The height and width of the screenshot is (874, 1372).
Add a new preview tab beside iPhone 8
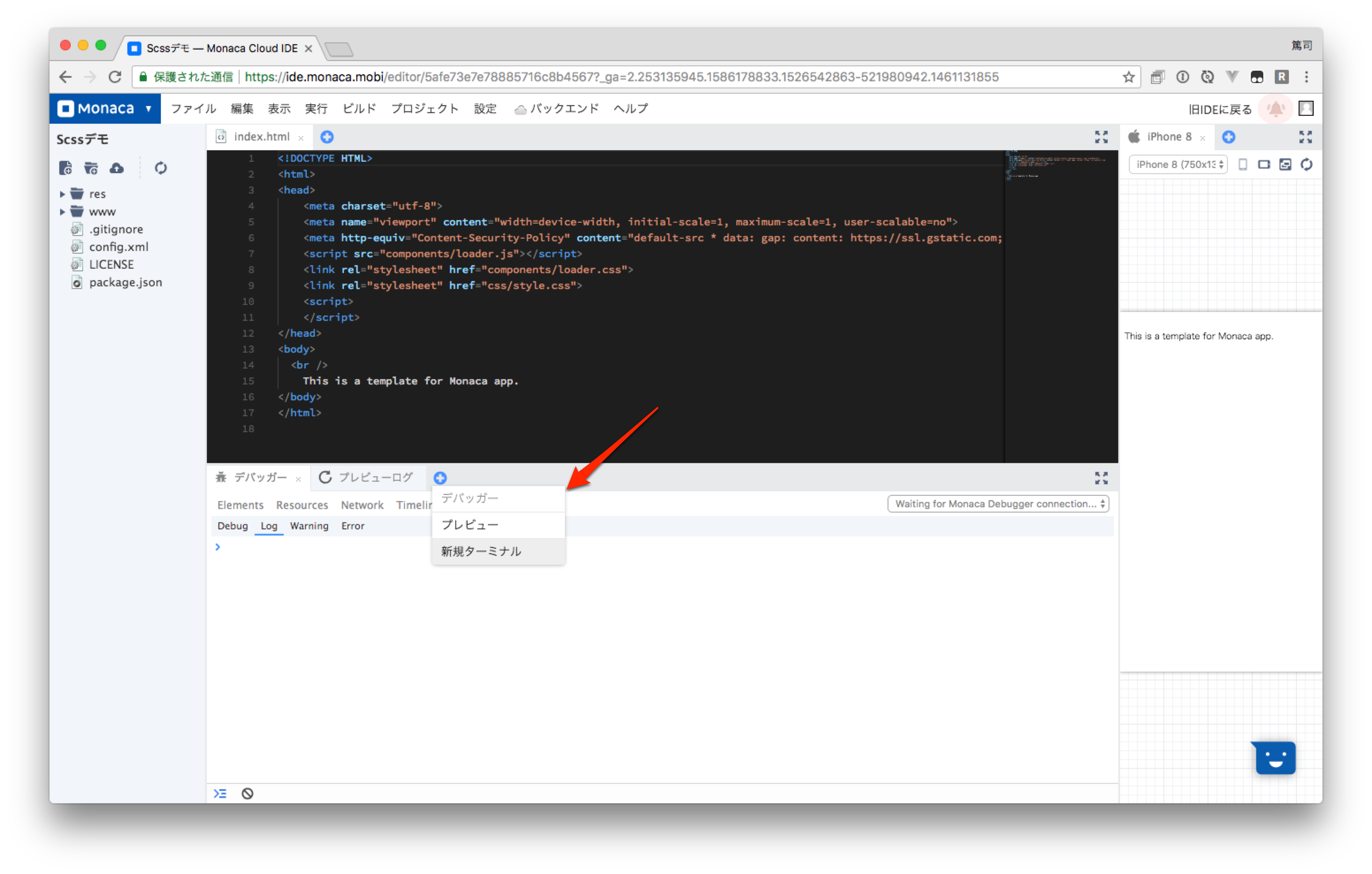(1228, 137)
